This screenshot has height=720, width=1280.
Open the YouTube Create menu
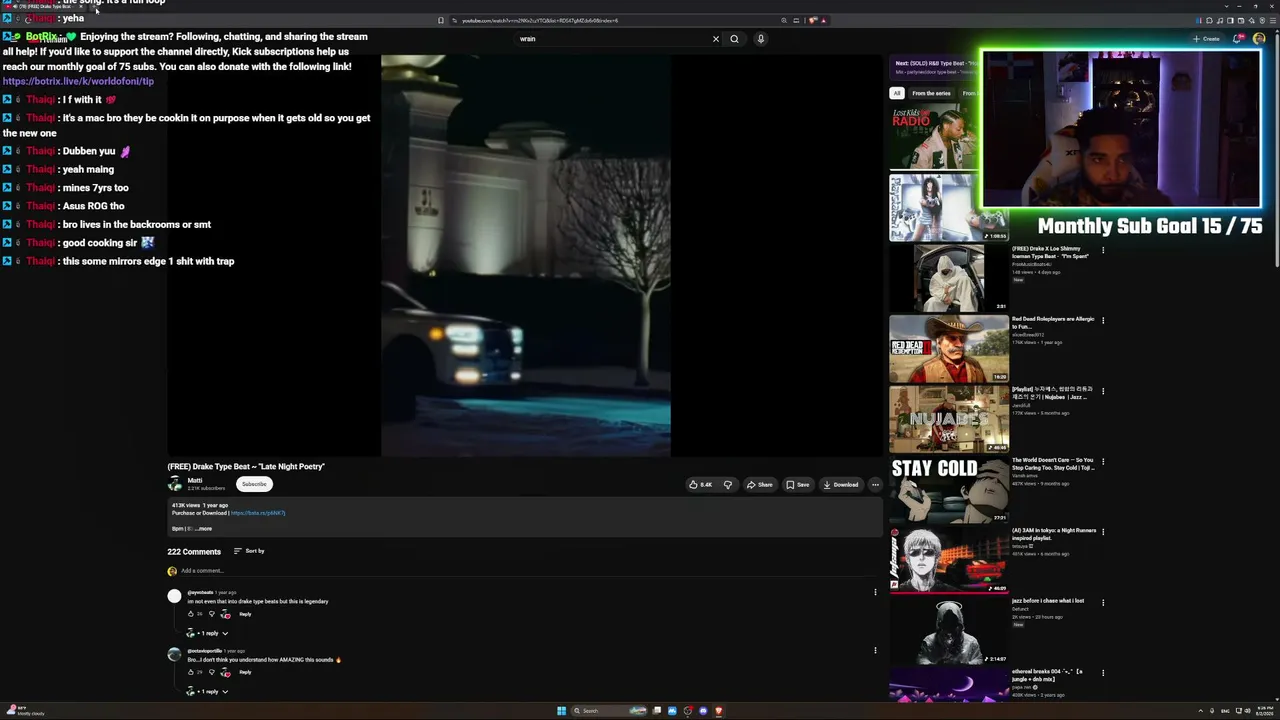[1206, 39]
